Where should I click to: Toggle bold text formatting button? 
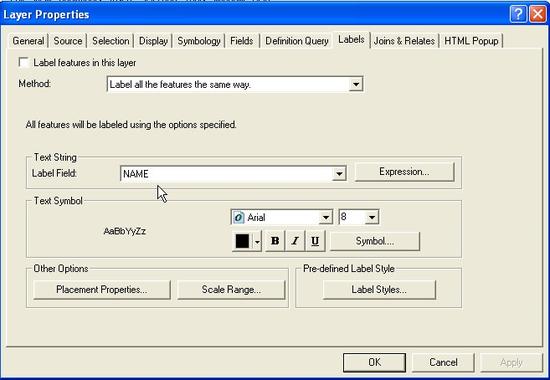point(275,241)
